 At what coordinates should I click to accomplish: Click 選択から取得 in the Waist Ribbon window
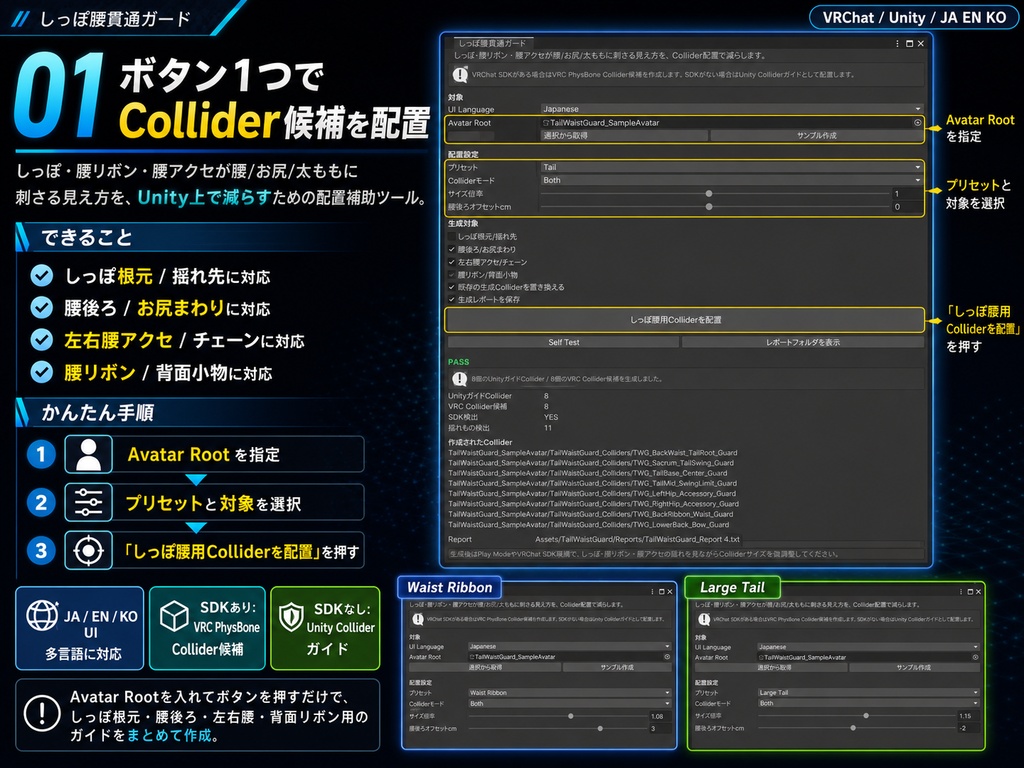click(x=485, y=668)
